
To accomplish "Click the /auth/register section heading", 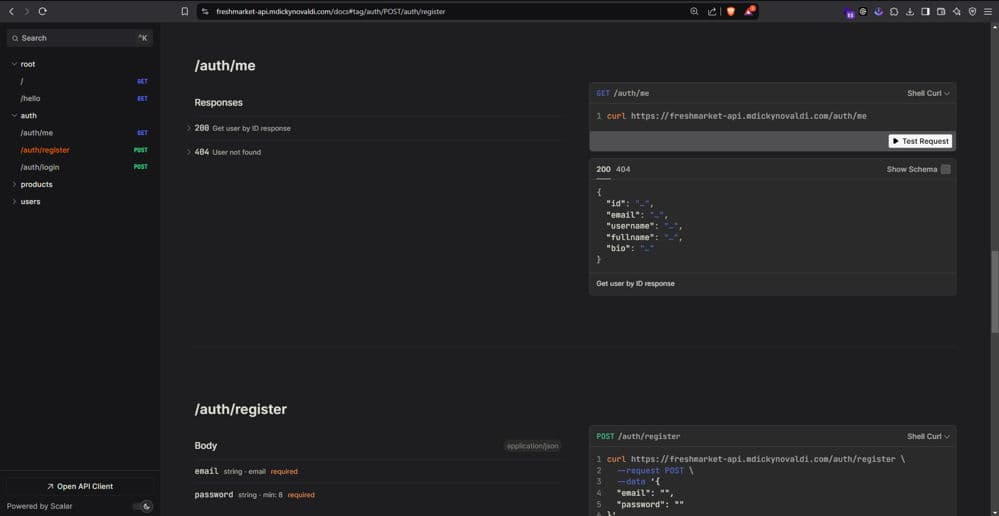I will pos(241,410).
